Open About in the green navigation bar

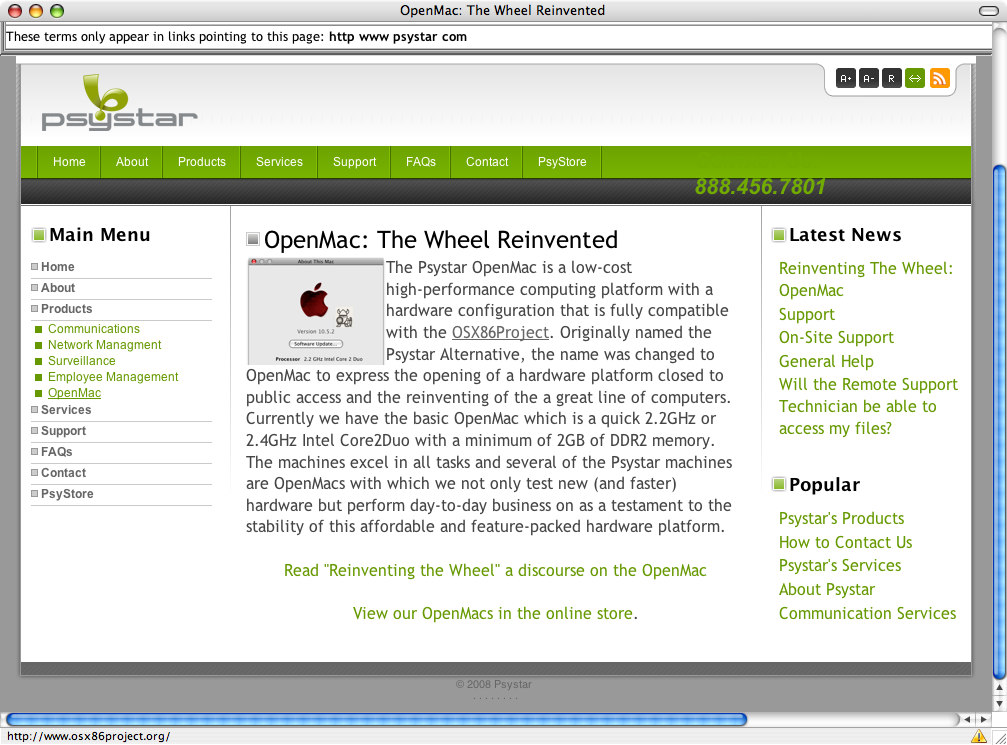tap(132, 162)
